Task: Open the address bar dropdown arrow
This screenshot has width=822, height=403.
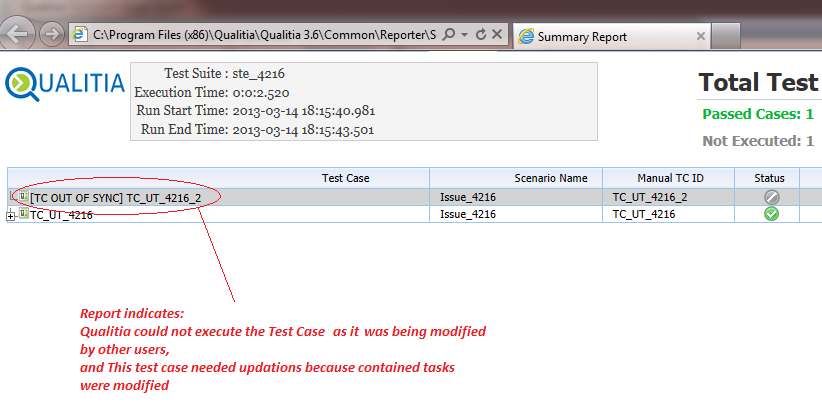Action: point(464,35)
